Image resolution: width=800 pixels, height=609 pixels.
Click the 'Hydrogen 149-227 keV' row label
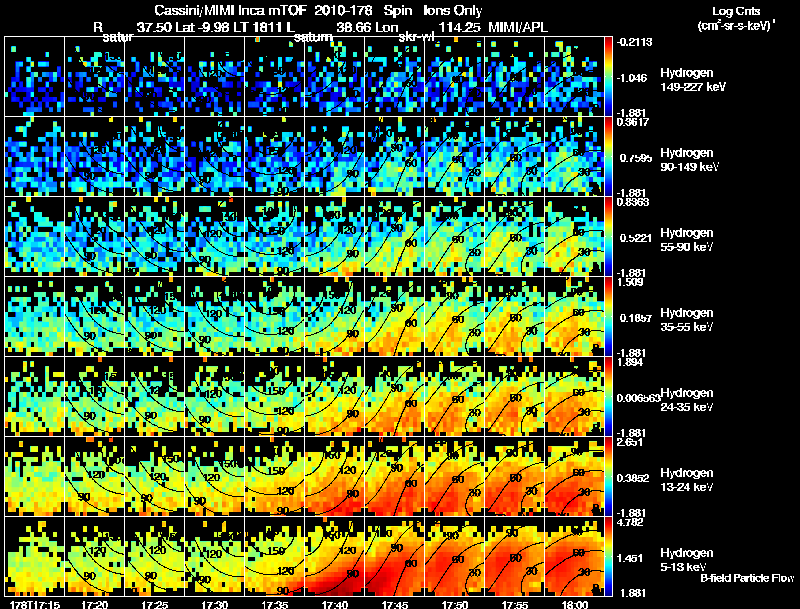[x=692, y=80]
